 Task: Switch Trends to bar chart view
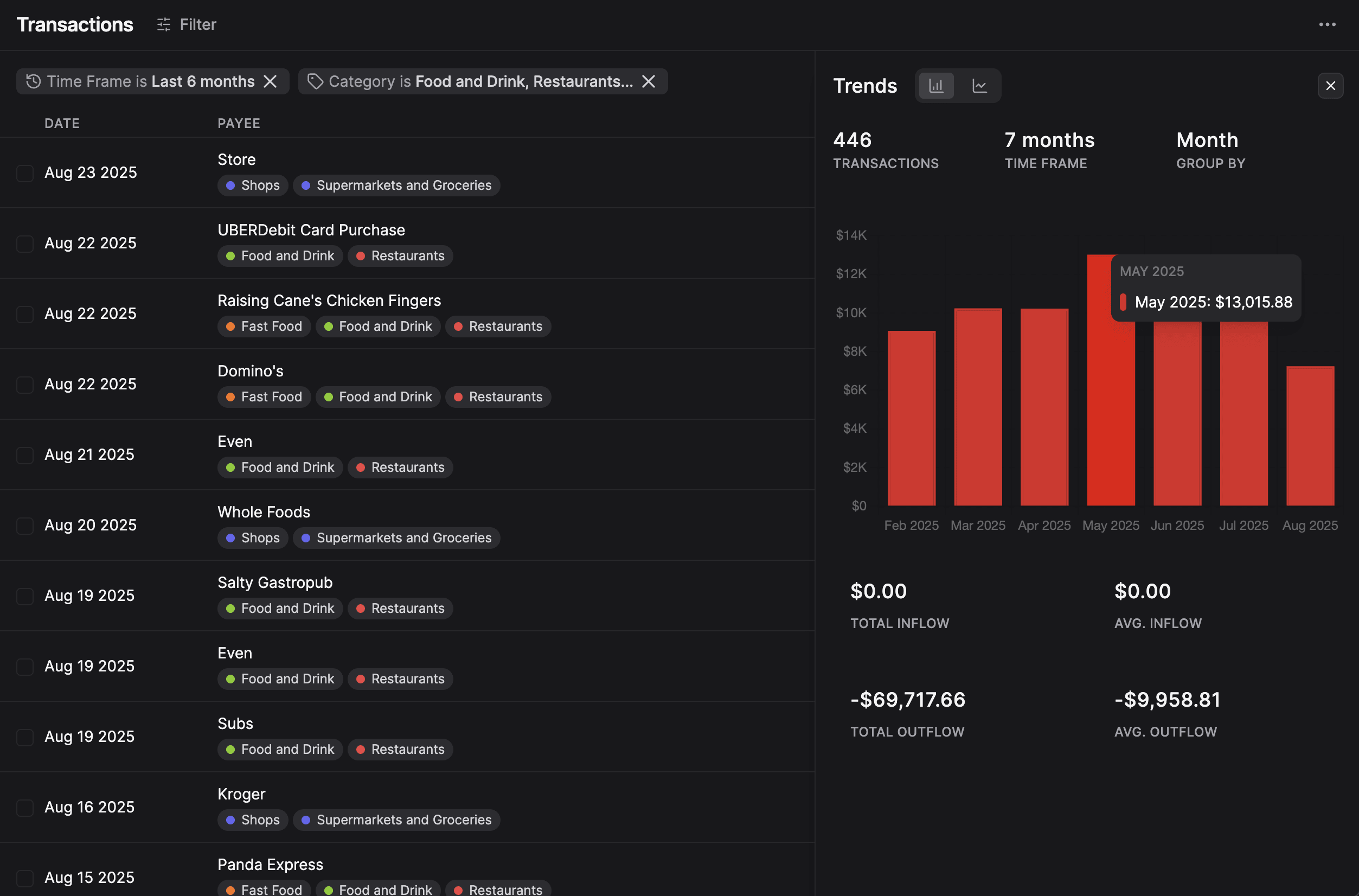[935, 86]
